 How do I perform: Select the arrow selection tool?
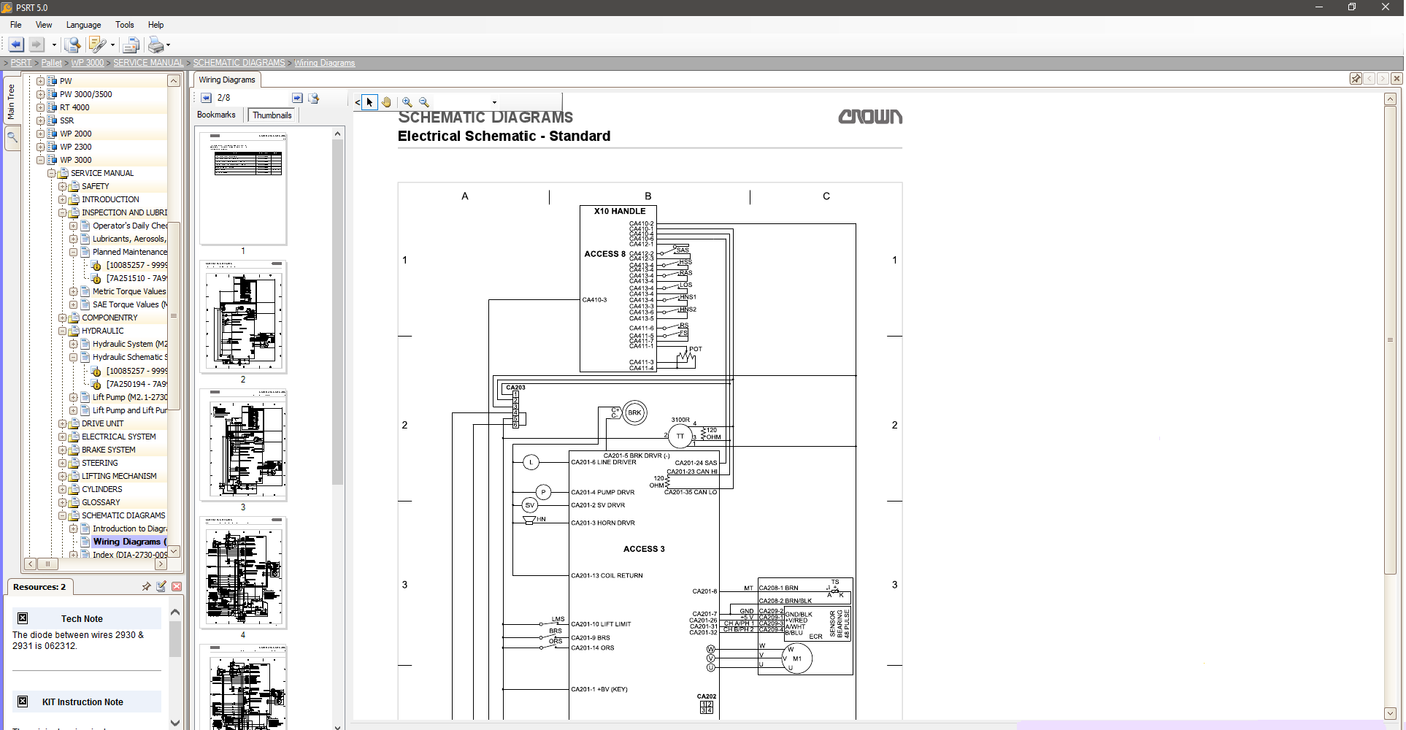click(x=369, y=101)
